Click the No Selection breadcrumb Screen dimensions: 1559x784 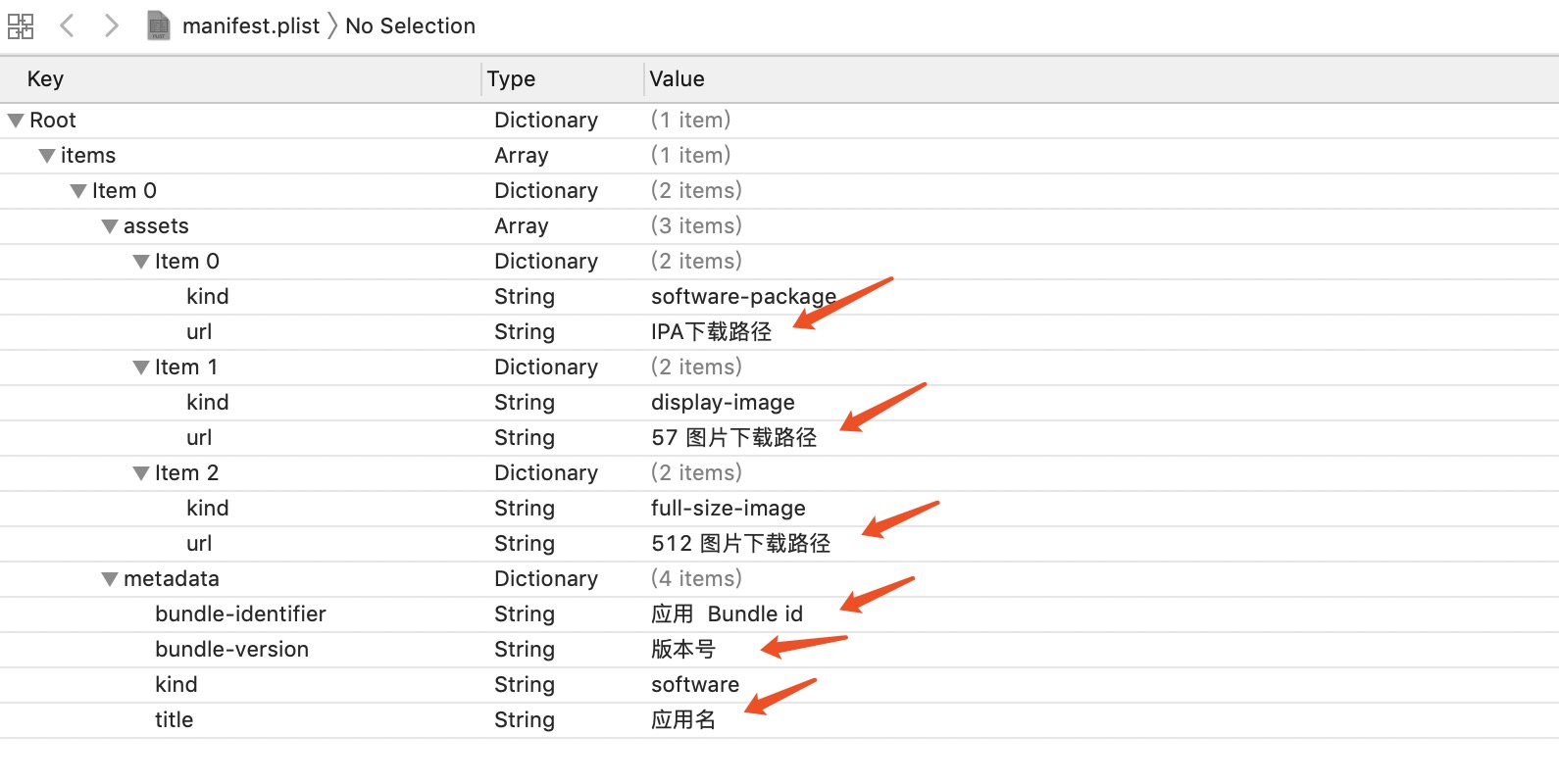coord(410,26)
